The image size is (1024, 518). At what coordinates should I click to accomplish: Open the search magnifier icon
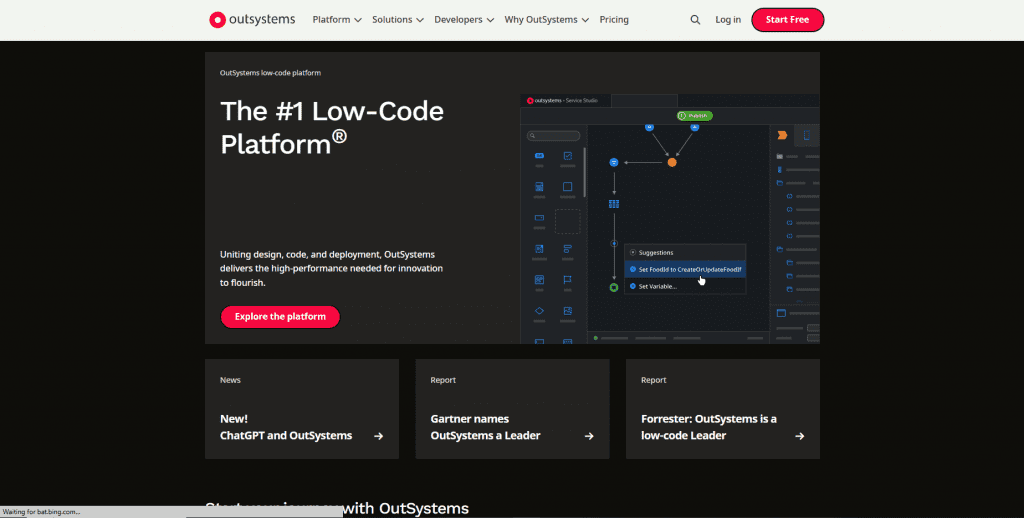[x=695, y=20]
